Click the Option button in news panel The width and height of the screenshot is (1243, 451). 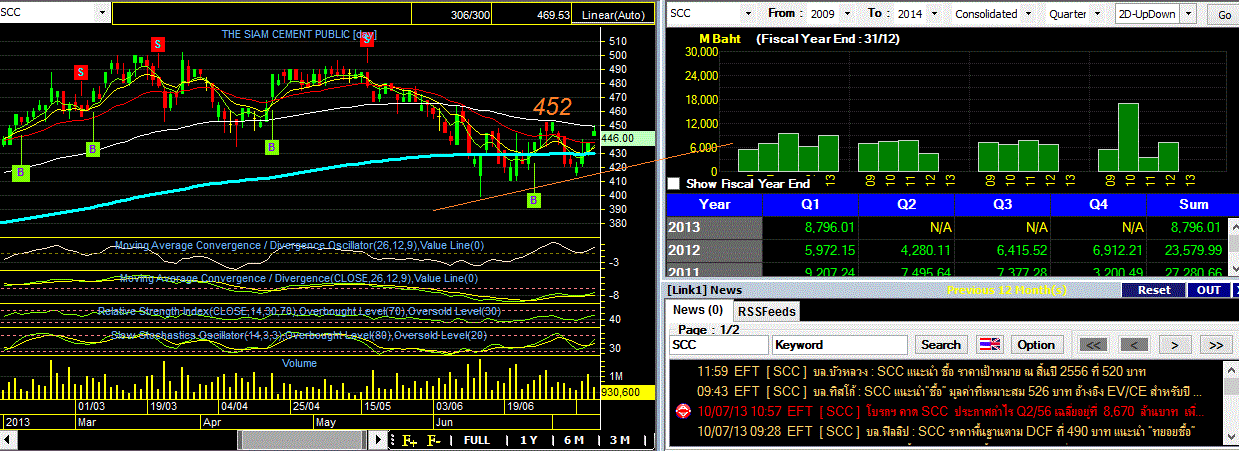pyautogui.click(x=1036, y=344)
